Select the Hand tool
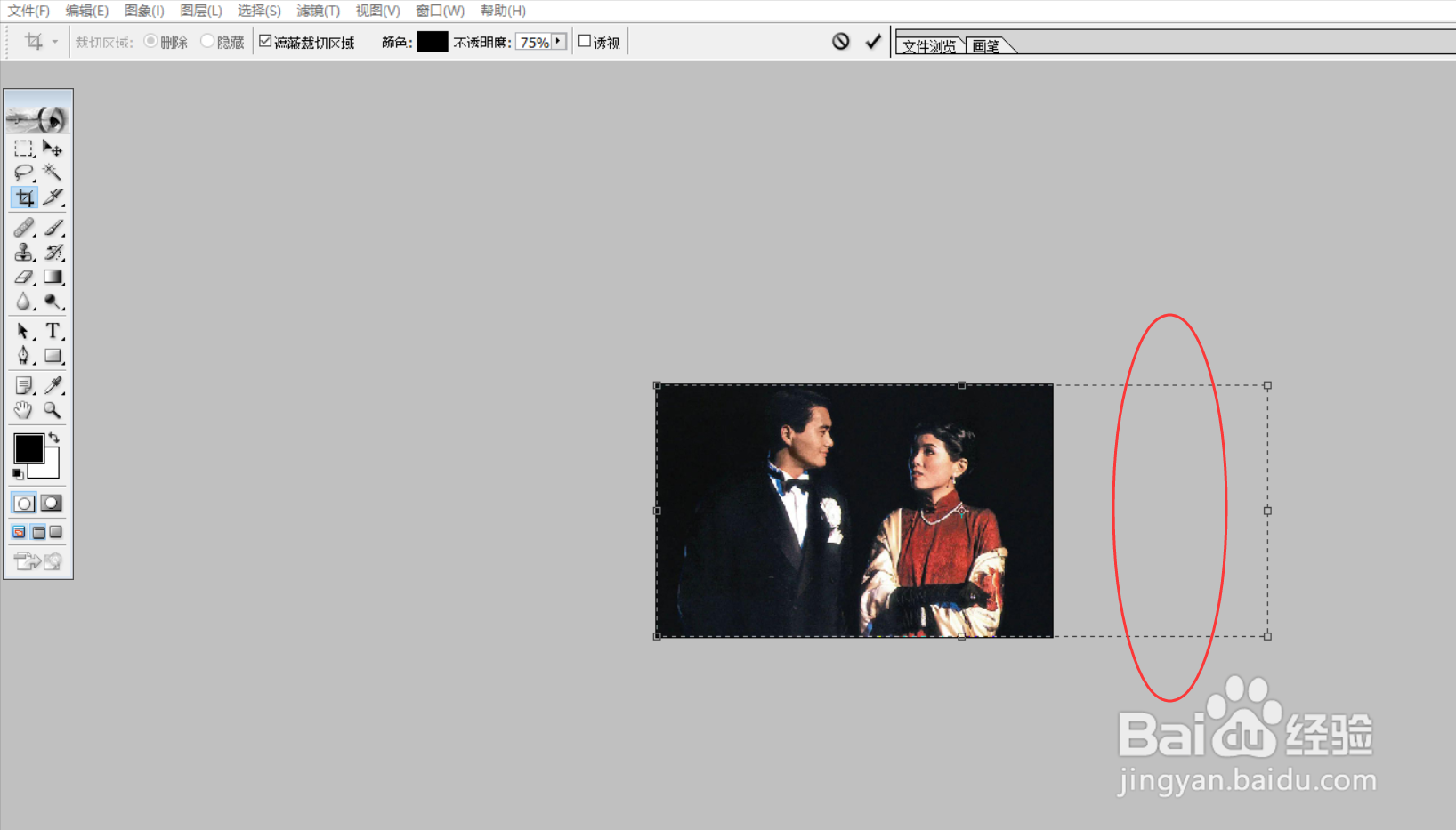The image size is (1456, 830). pyautogui.click(x=24, y=410)
